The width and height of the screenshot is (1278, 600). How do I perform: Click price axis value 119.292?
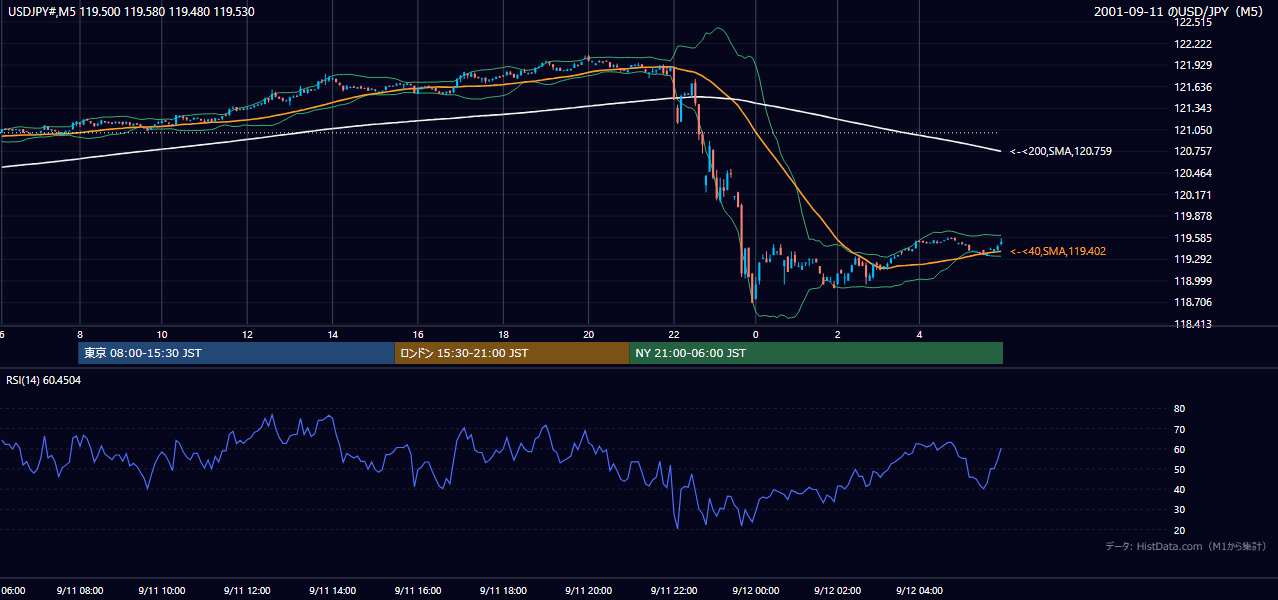[x=1194, y=259]
